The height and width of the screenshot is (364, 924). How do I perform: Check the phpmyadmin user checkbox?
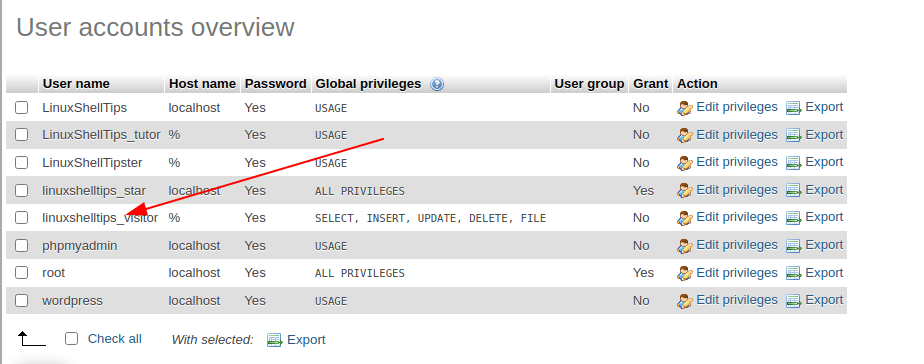coord(22,246)
